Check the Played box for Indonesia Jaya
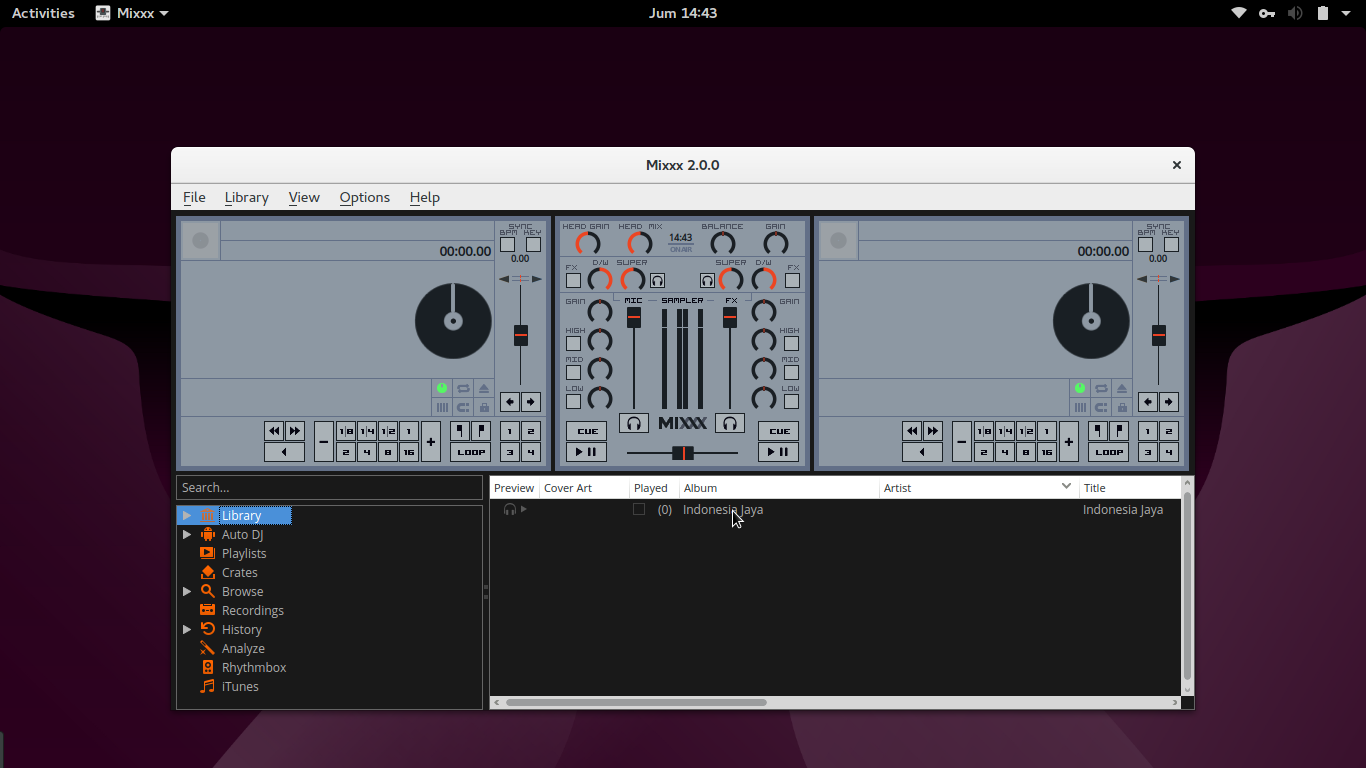 tap(639, 509)
